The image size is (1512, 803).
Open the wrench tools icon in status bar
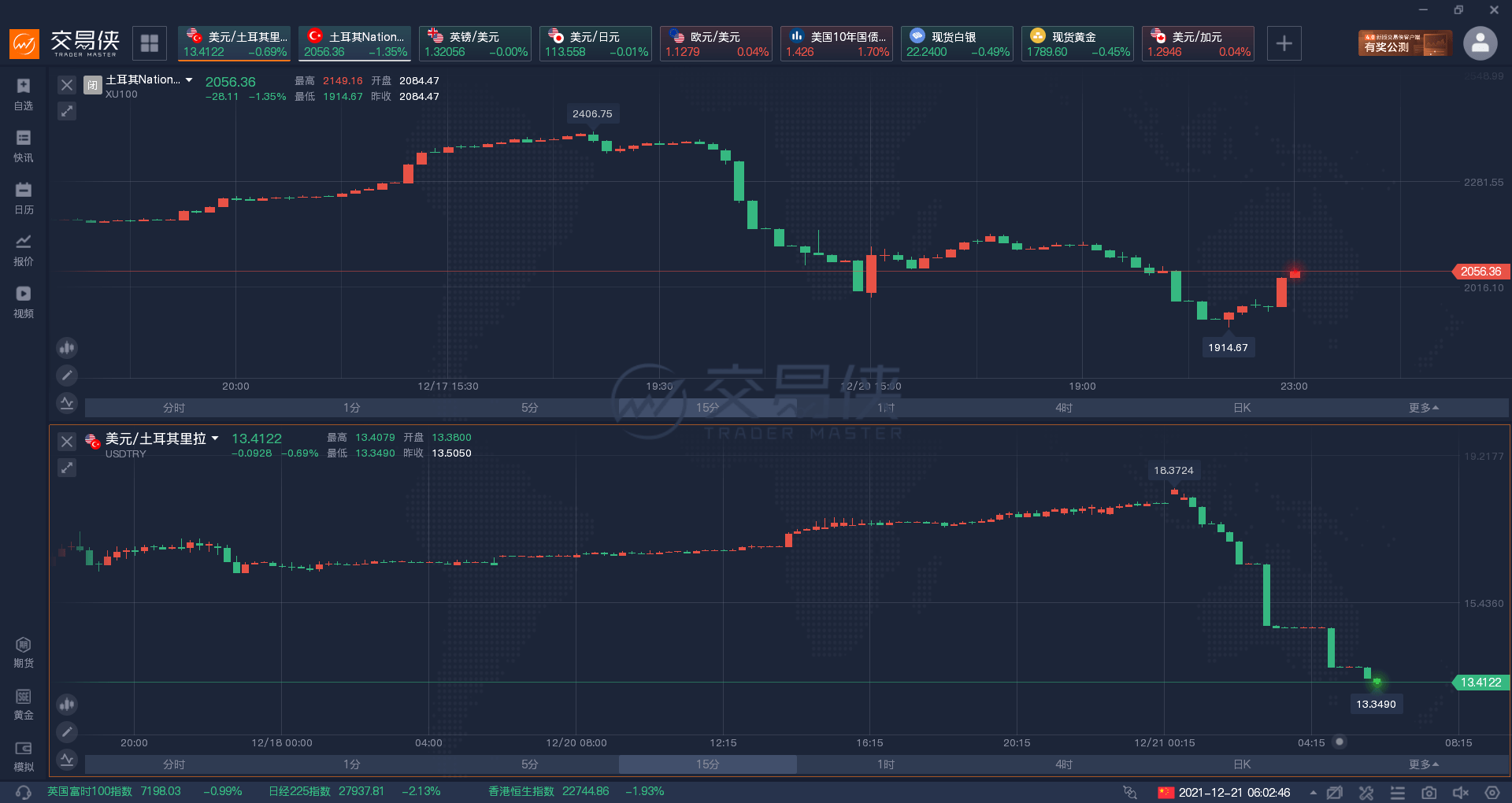(1366, 792)
